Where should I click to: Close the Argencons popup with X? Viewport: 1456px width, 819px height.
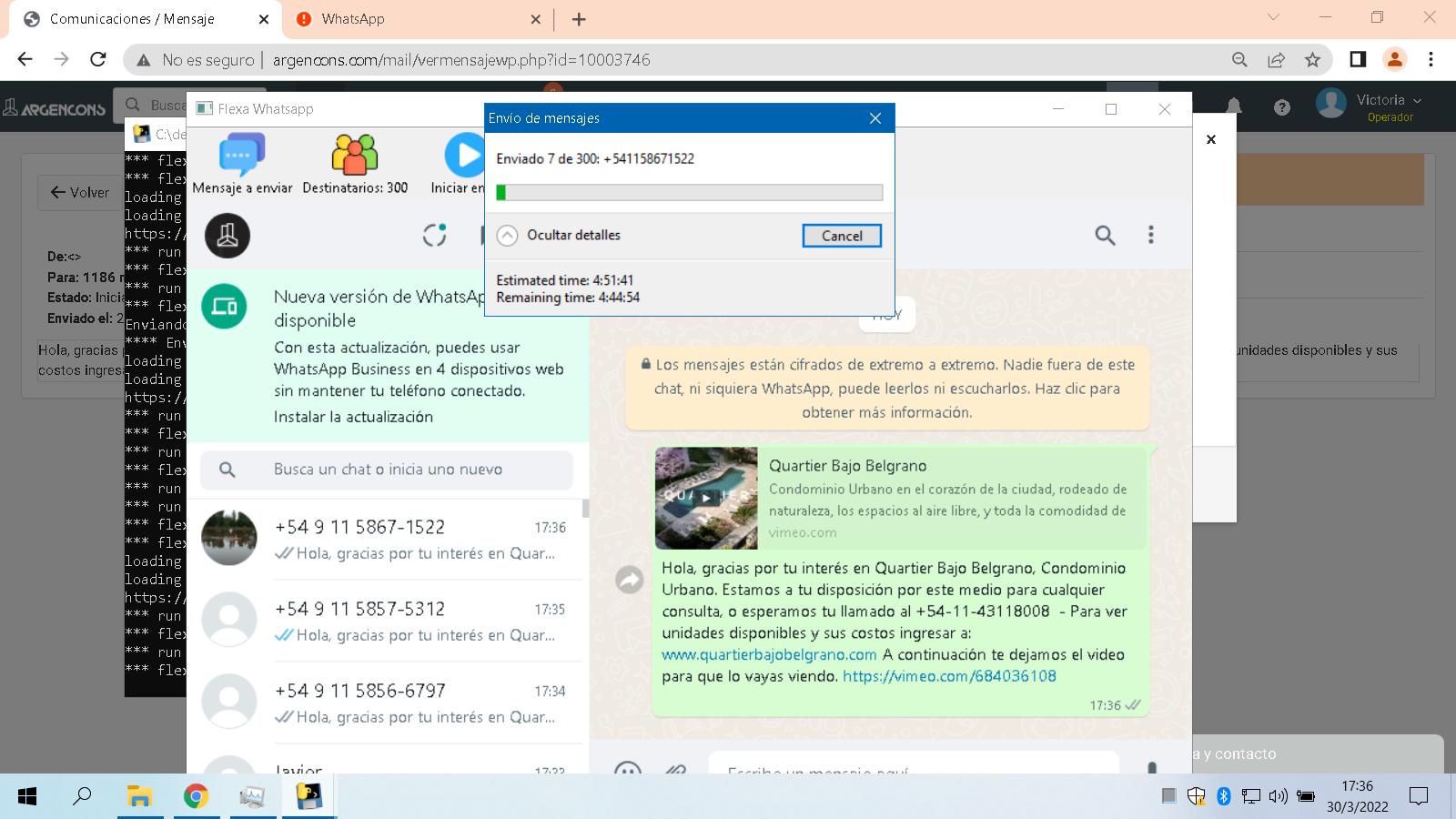1211,139
